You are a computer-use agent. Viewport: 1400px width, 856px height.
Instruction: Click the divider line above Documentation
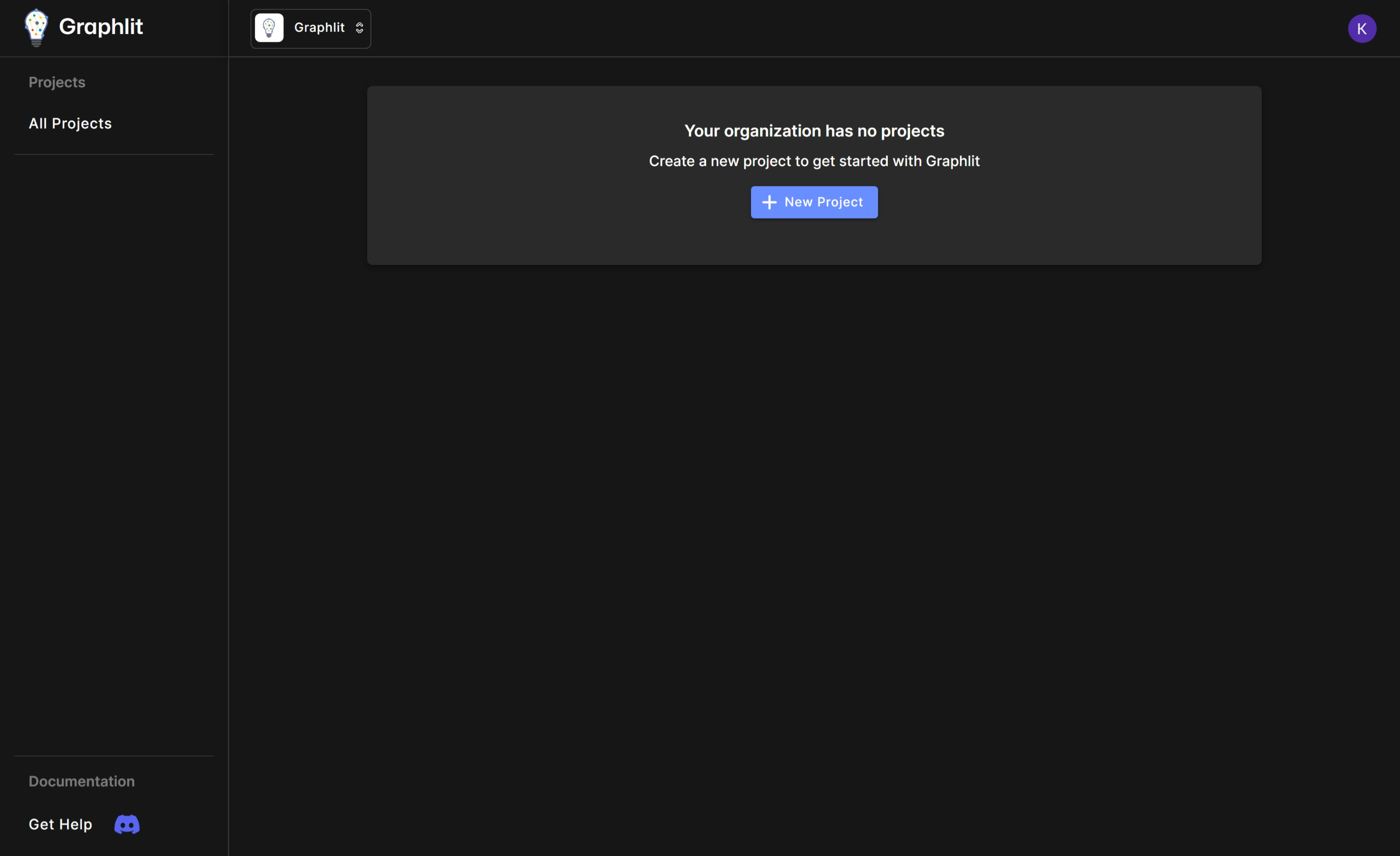click(x=113, y=755)
